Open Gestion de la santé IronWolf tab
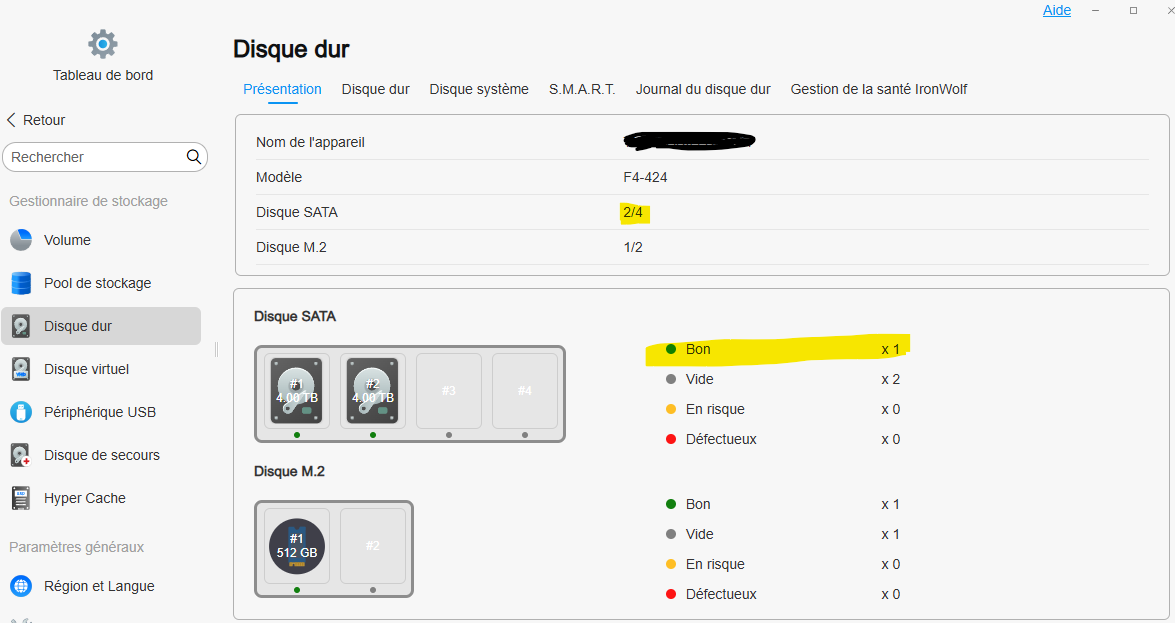The width and height of the screenshot is (1175, 623). click(879, 89)
